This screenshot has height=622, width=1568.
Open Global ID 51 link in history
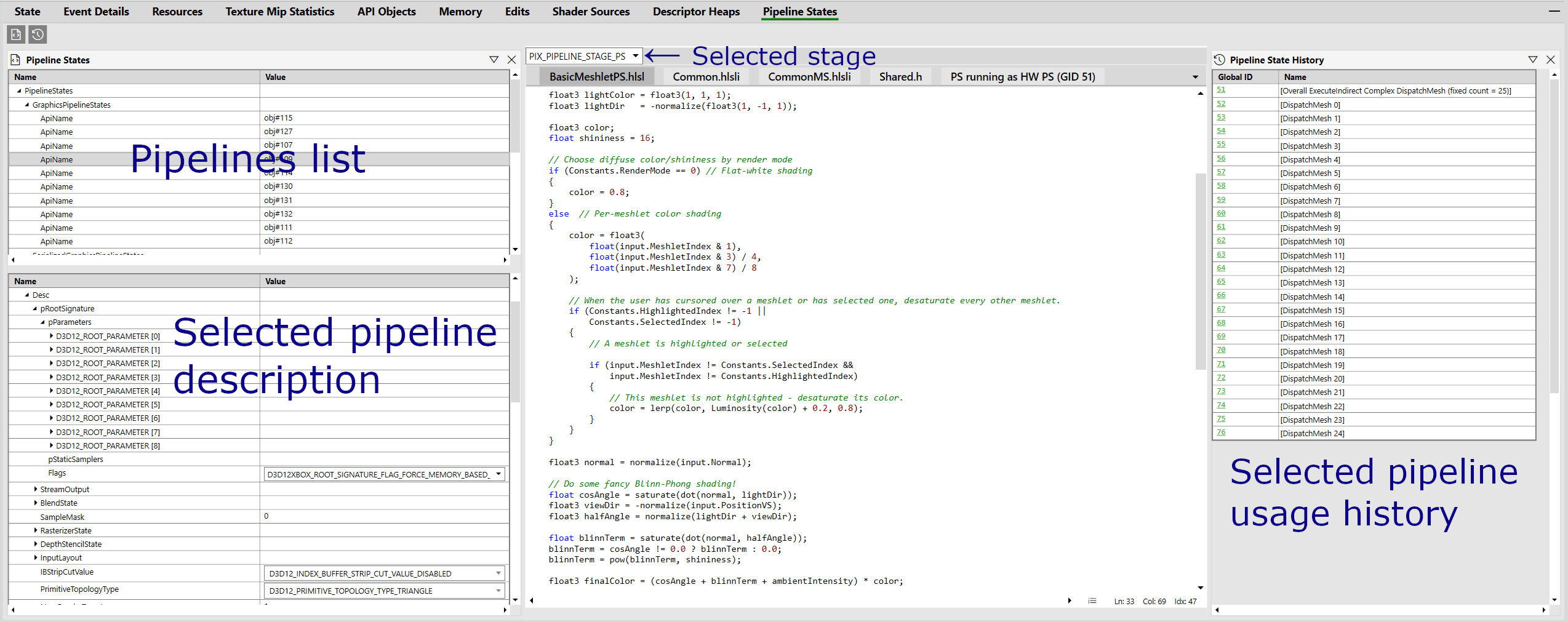coord(1221,90)
